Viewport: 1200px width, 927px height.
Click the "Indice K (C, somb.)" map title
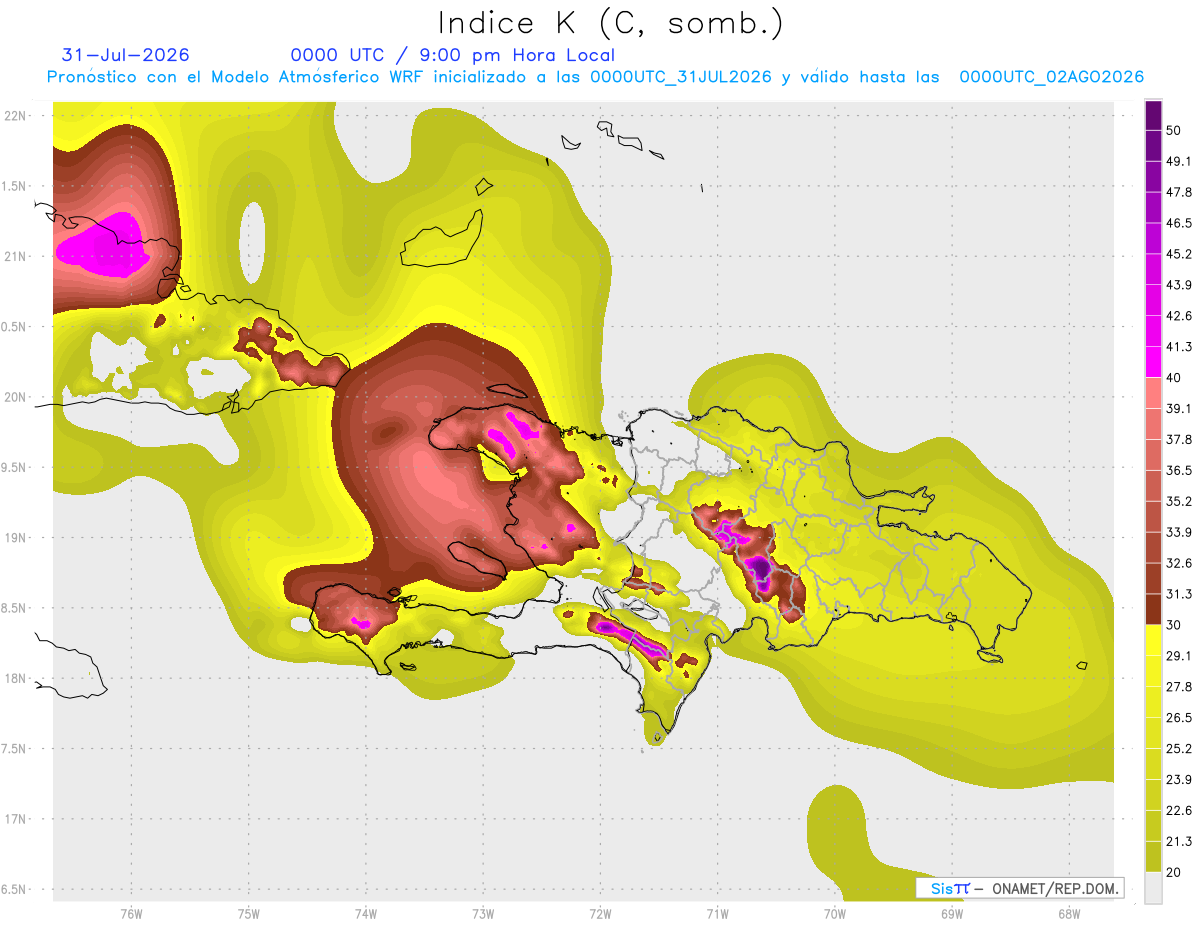tap(610, 24)
